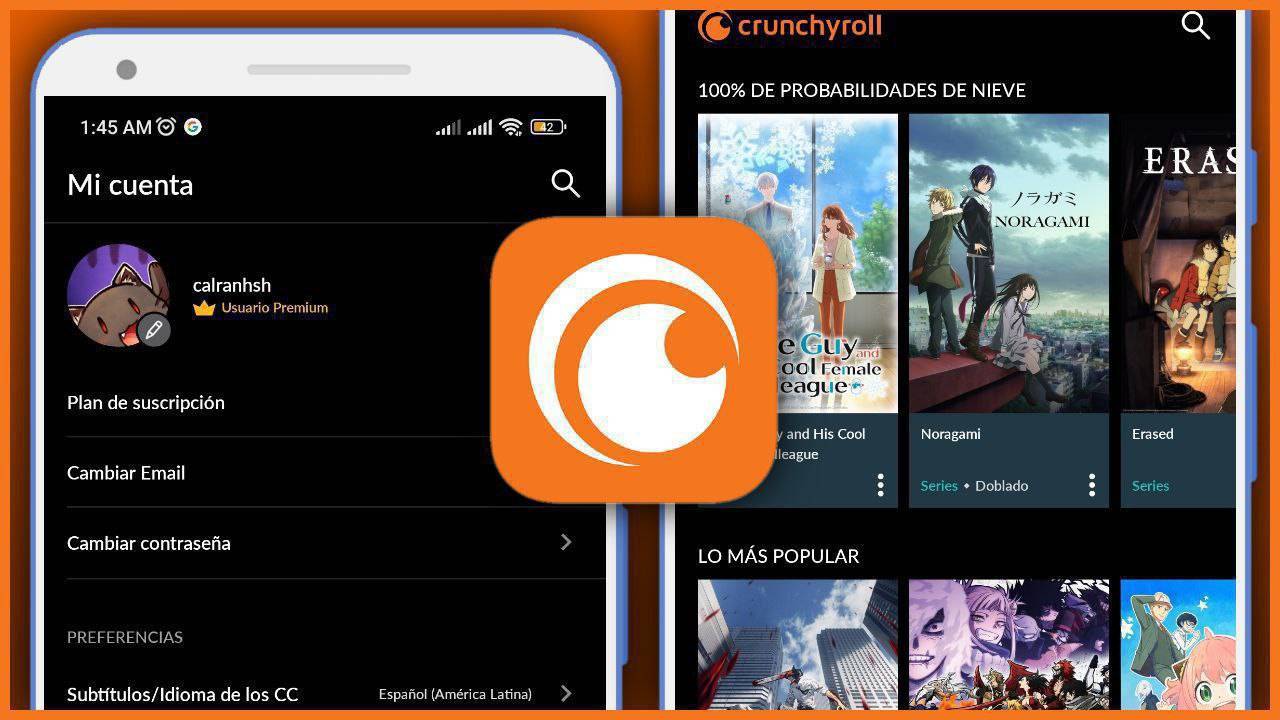Tap the Noragami title text
This screenshot has height=720, width=1280.
click(x=951, y=434)
